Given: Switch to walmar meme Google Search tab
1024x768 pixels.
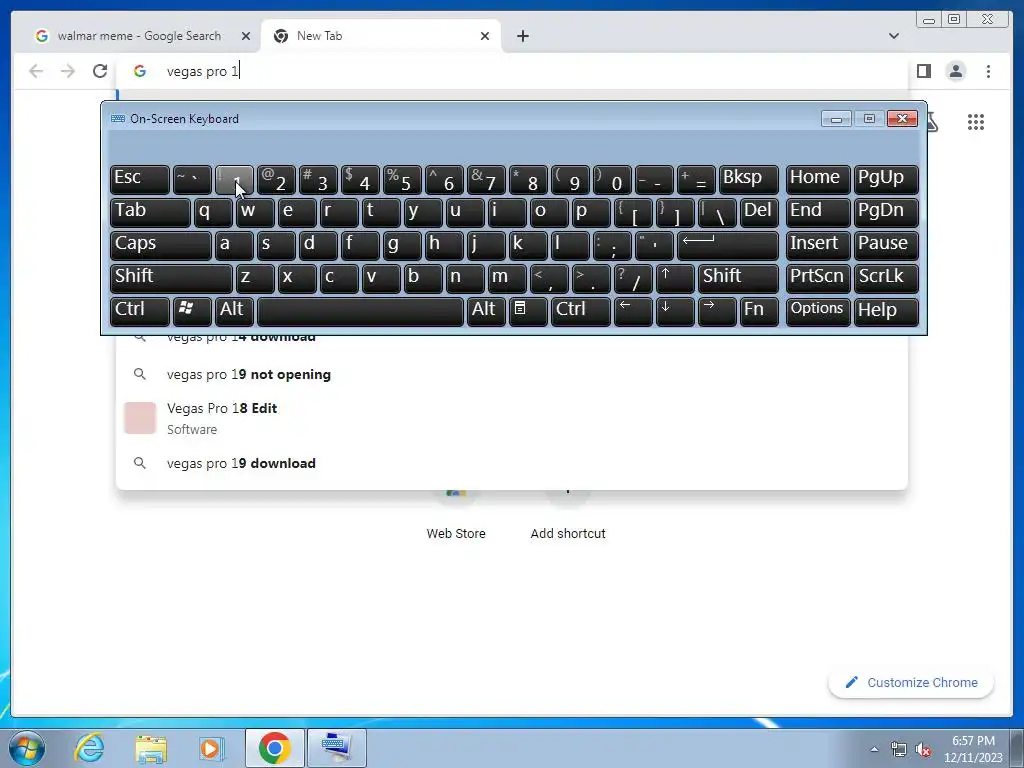Looking at the screenshot, I should click(x=138, y=36).
